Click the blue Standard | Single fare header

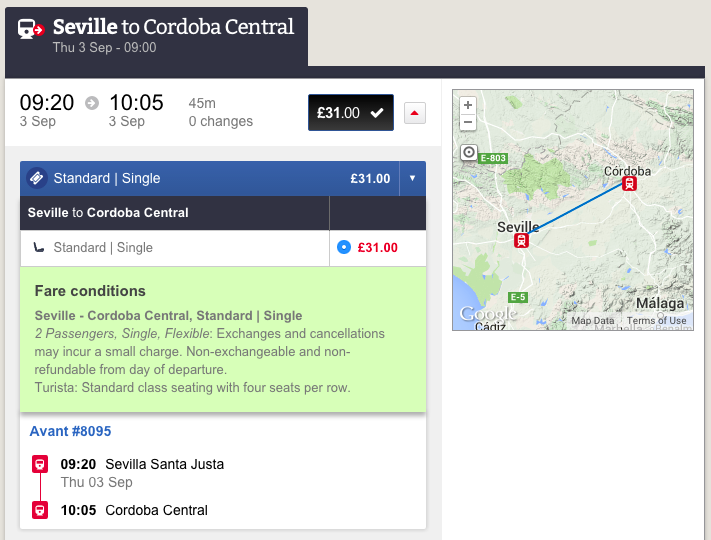pos(209,178)
